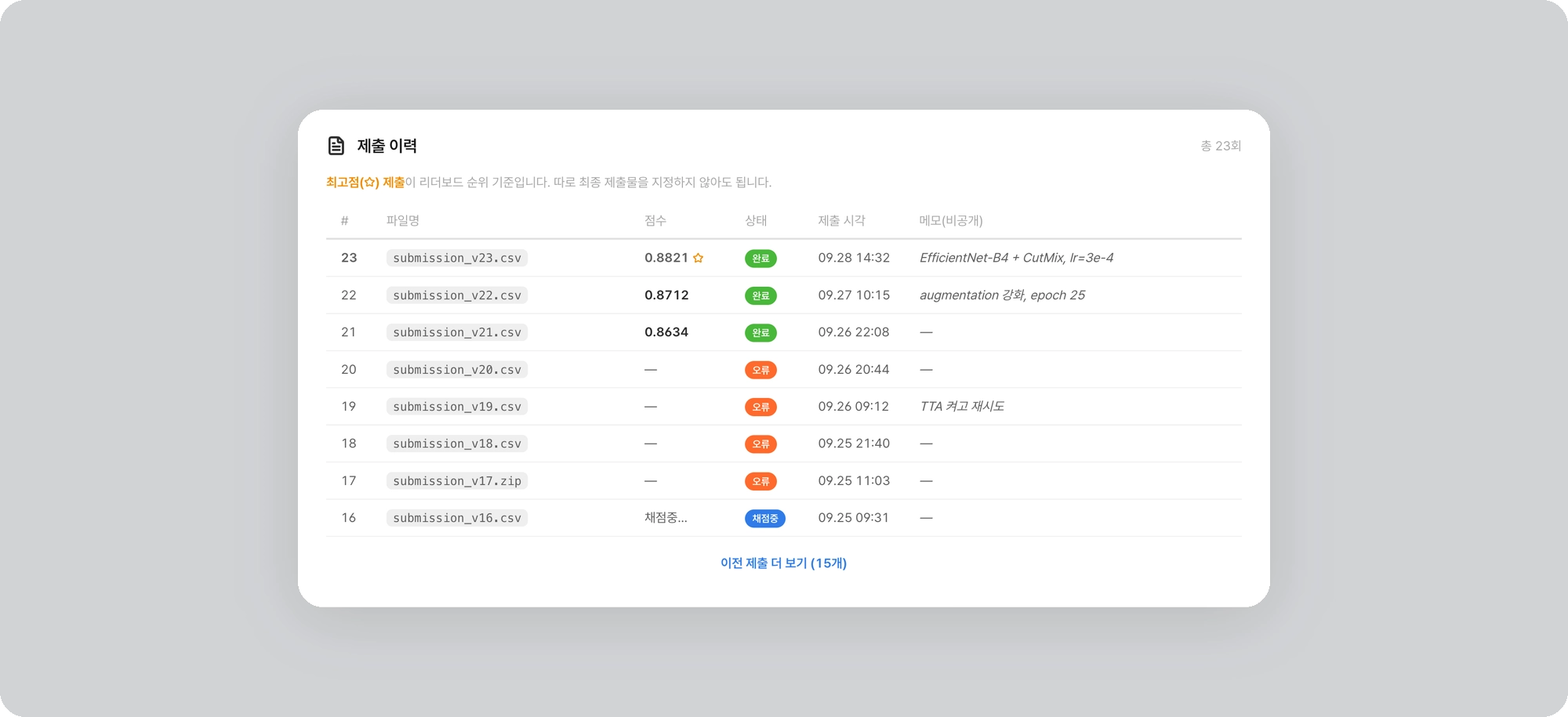
Task: Click the 메모(비공개) column header
Action: point(951,220)
